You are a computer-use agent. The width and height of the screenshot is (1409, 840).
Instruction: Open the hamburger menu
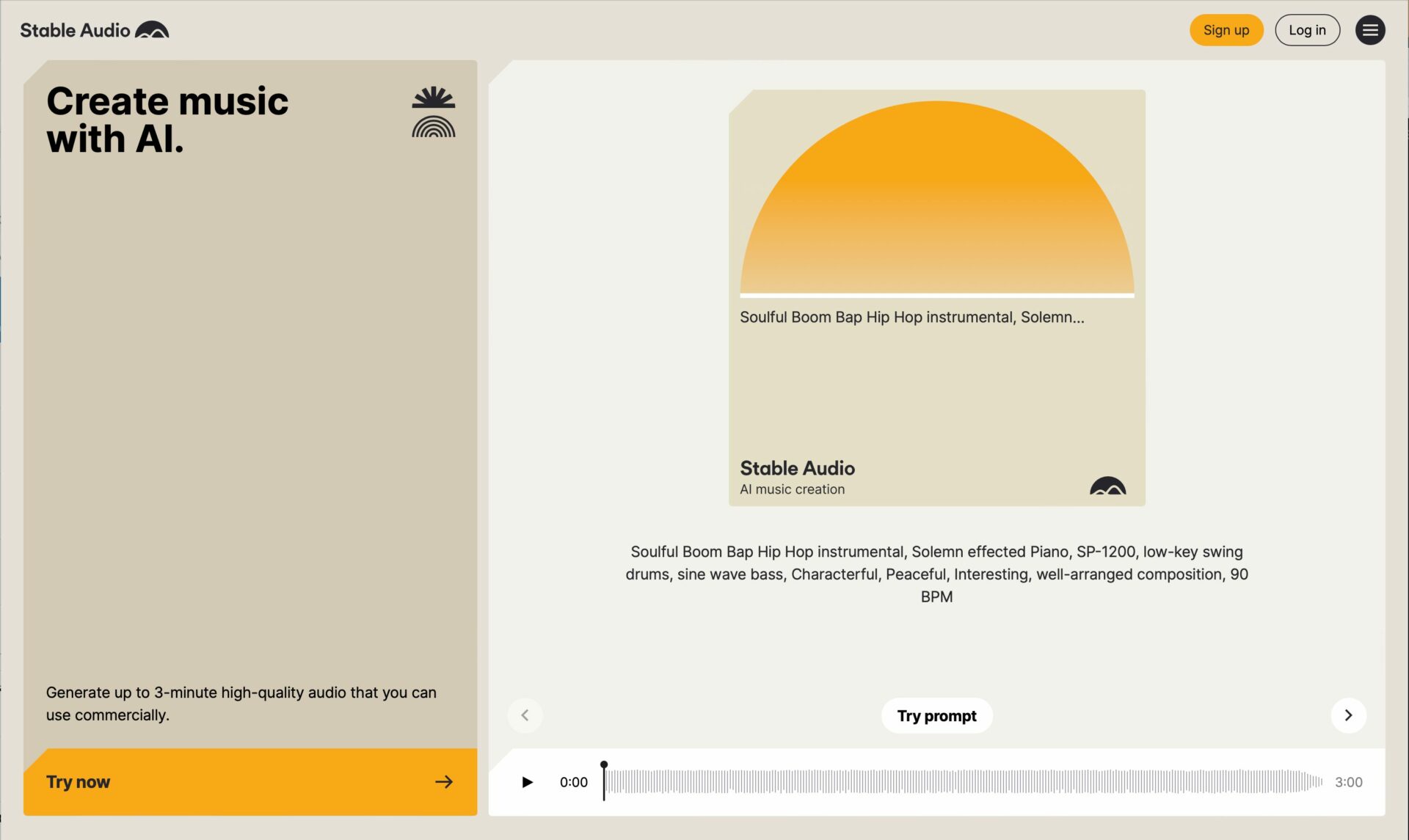pyautogui.click(x=1369, y=30)
